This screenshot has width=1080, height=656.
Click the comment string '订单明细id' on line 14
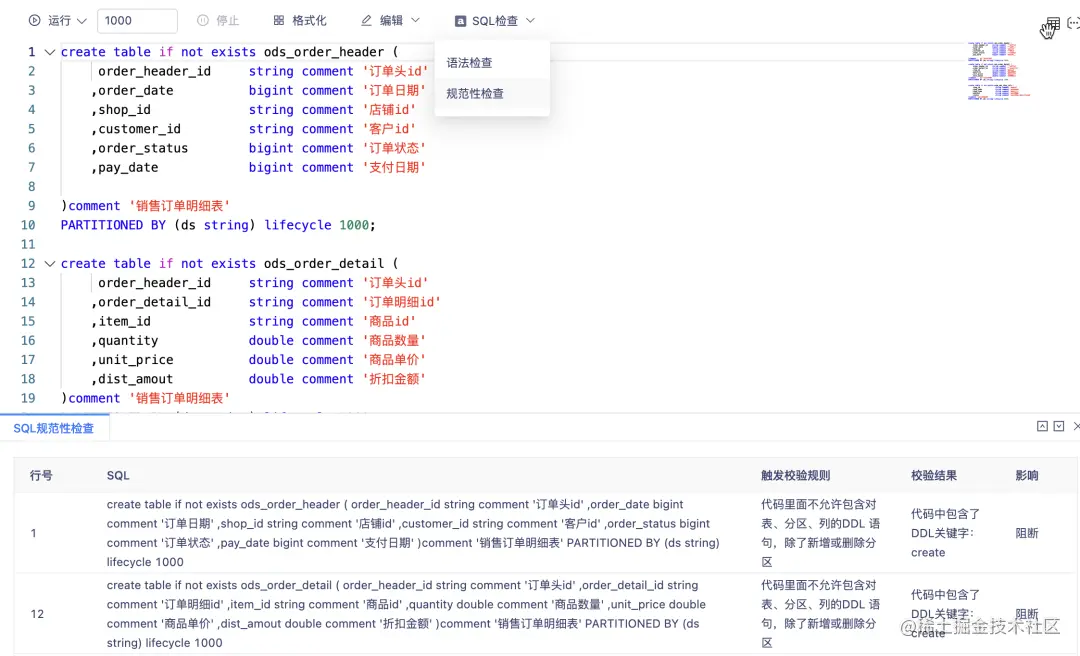pyautogui.click(x=402, y=302)
